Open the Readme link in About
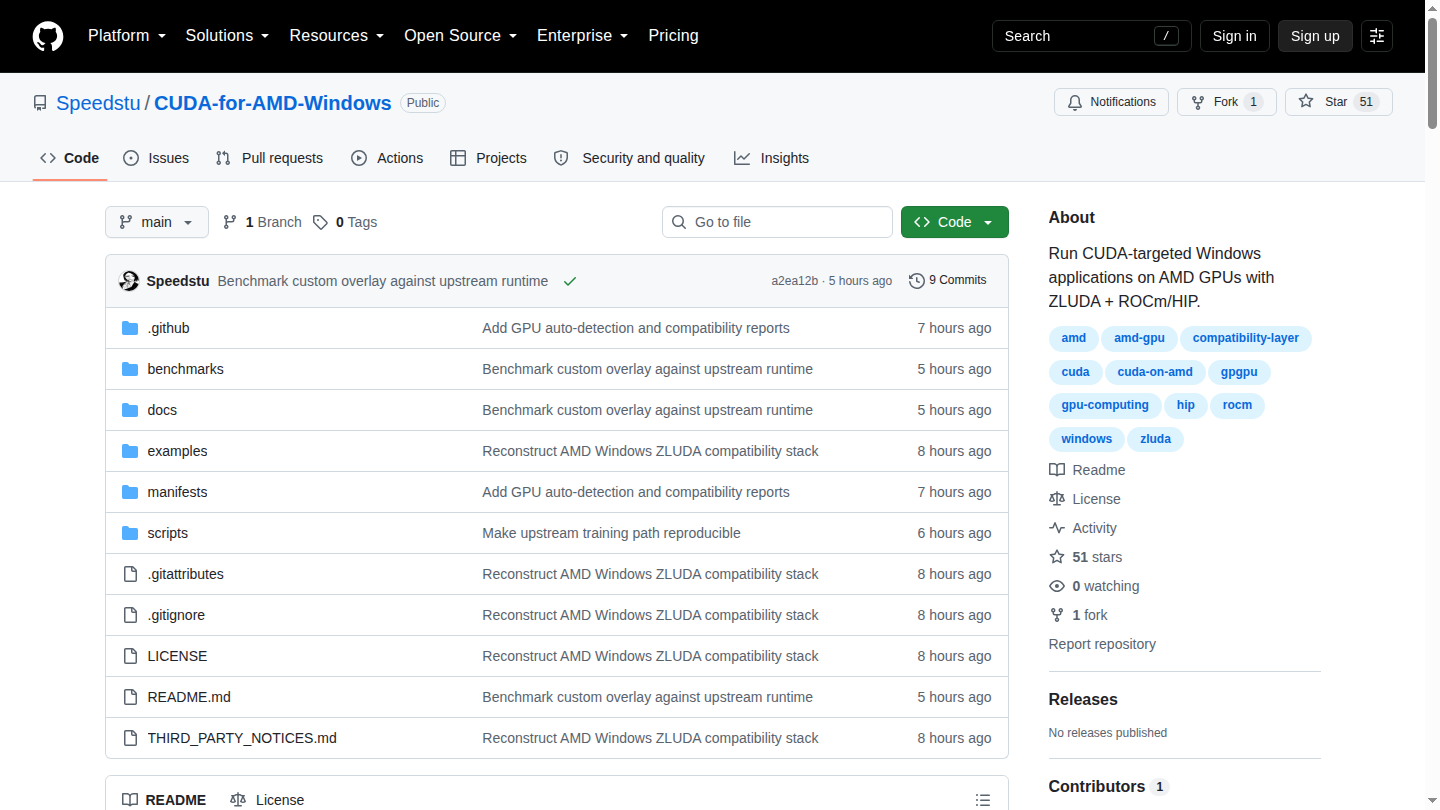The width and height of the screenshot is (1440, 810). (x=1087, y=470)
